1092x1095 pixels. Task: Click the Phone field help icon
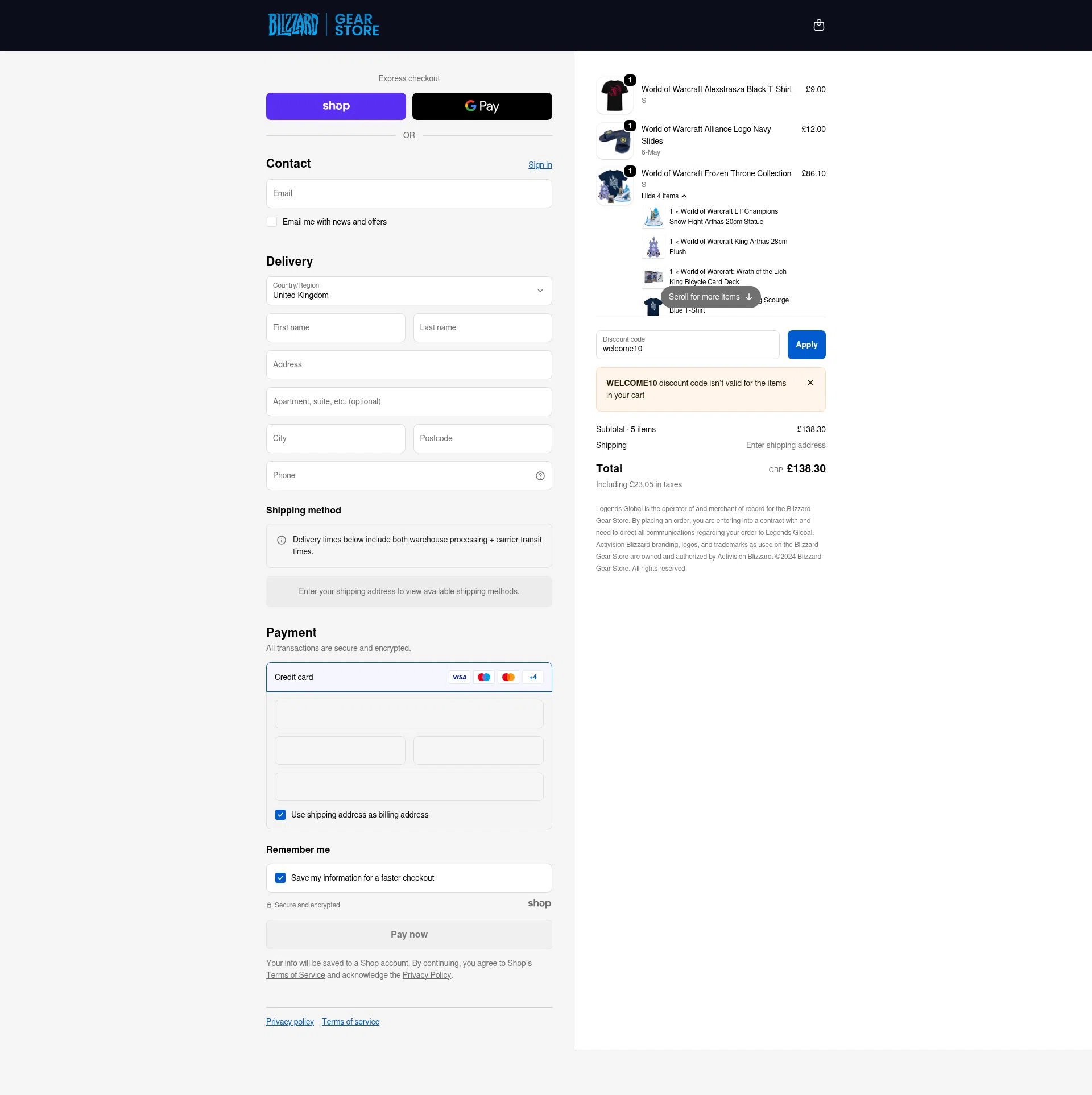point(540,476)
